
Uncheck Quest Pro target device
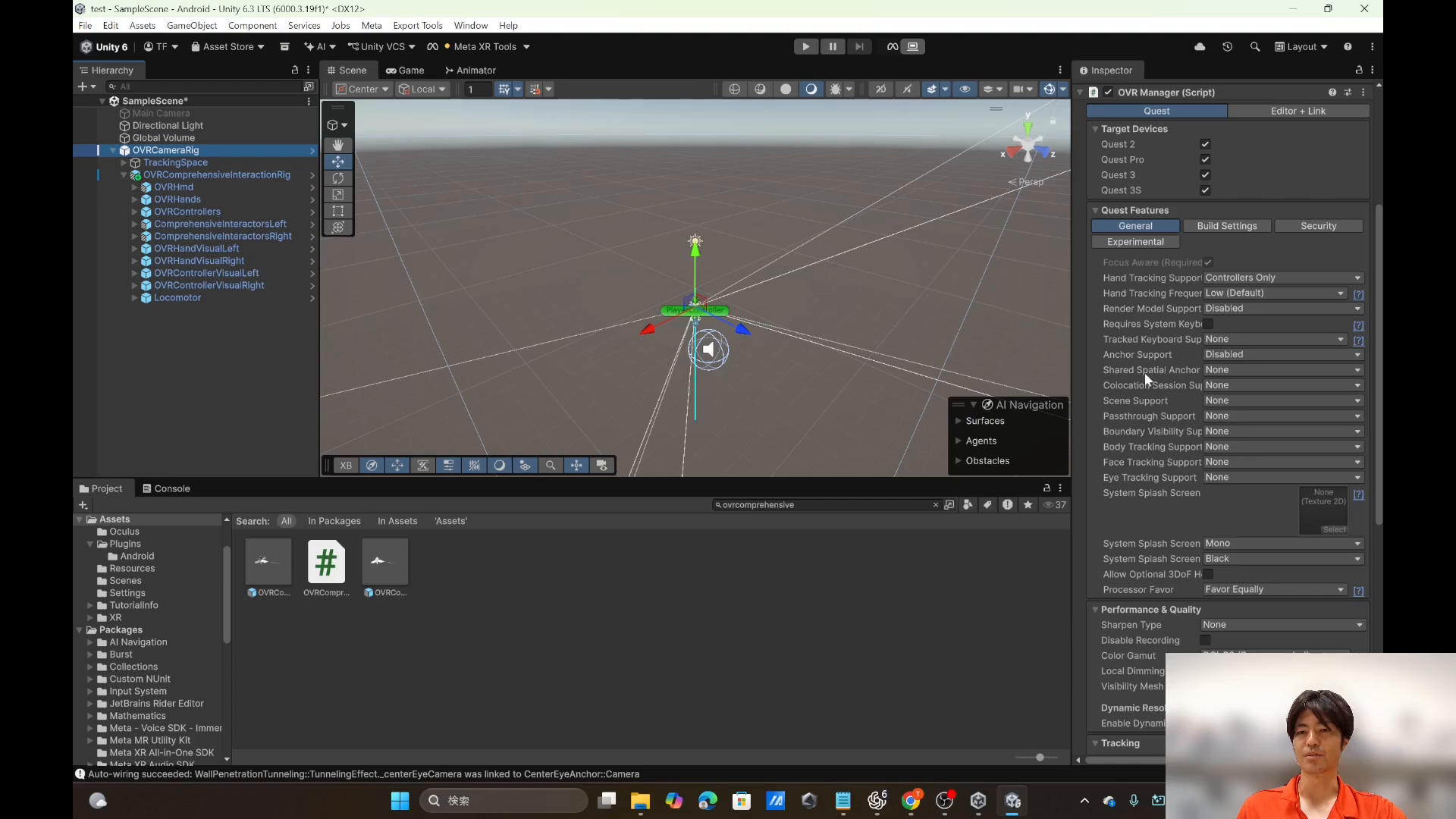tap(1205, 159)
